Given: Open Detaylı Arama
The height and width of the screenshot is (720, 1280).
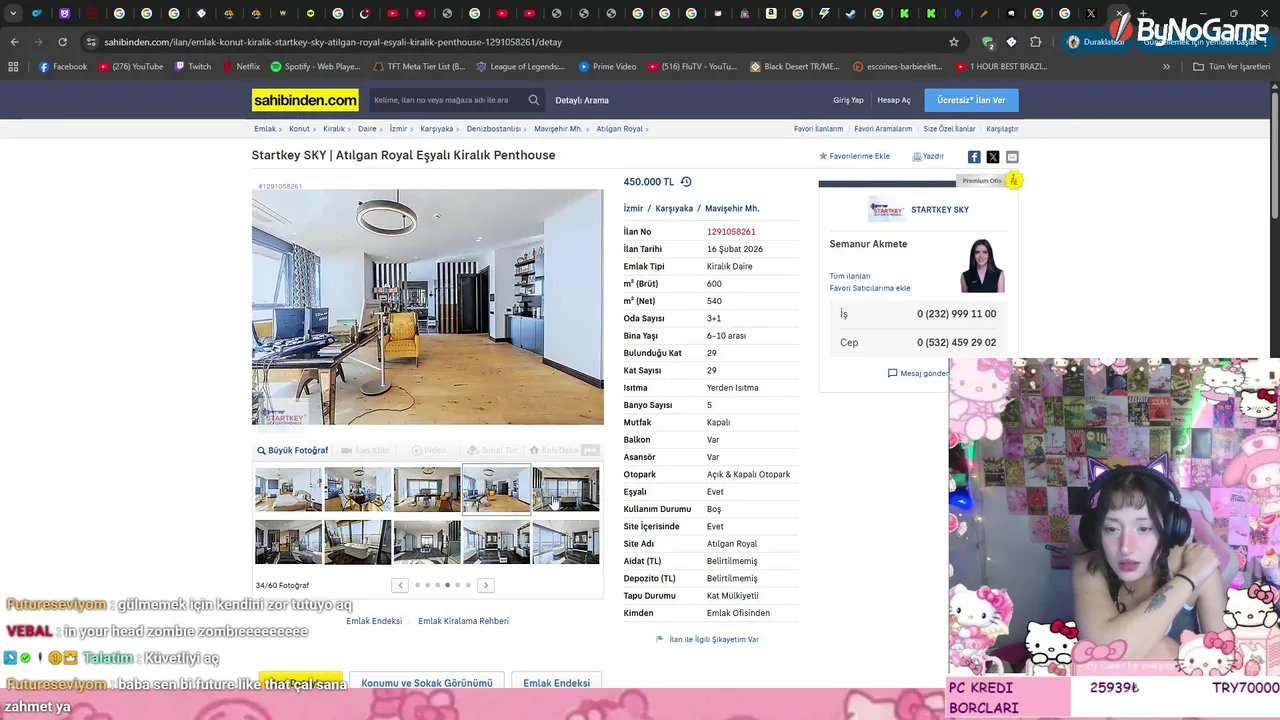Looking at the screenshot, I should (x=582, y=100).
